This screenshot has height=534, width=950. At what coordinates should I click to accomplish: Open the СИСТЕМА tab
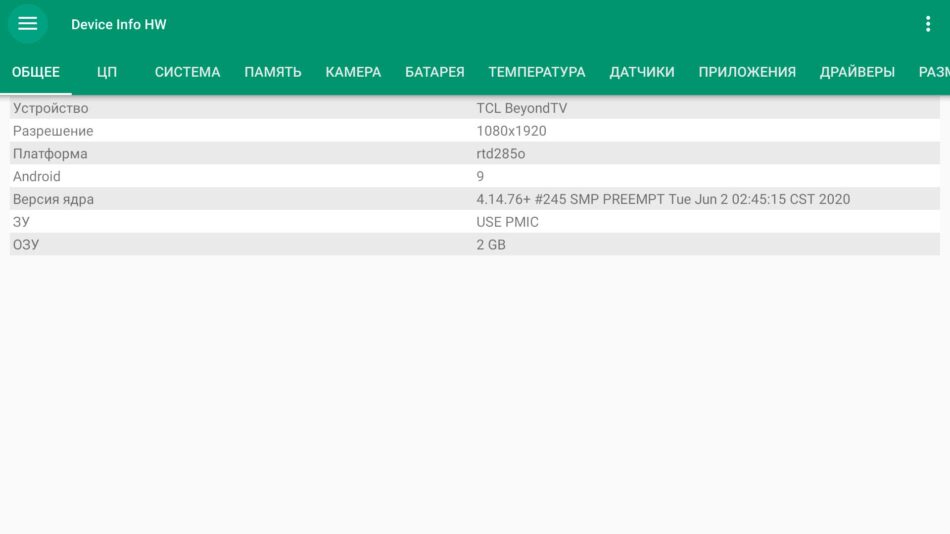187,72
